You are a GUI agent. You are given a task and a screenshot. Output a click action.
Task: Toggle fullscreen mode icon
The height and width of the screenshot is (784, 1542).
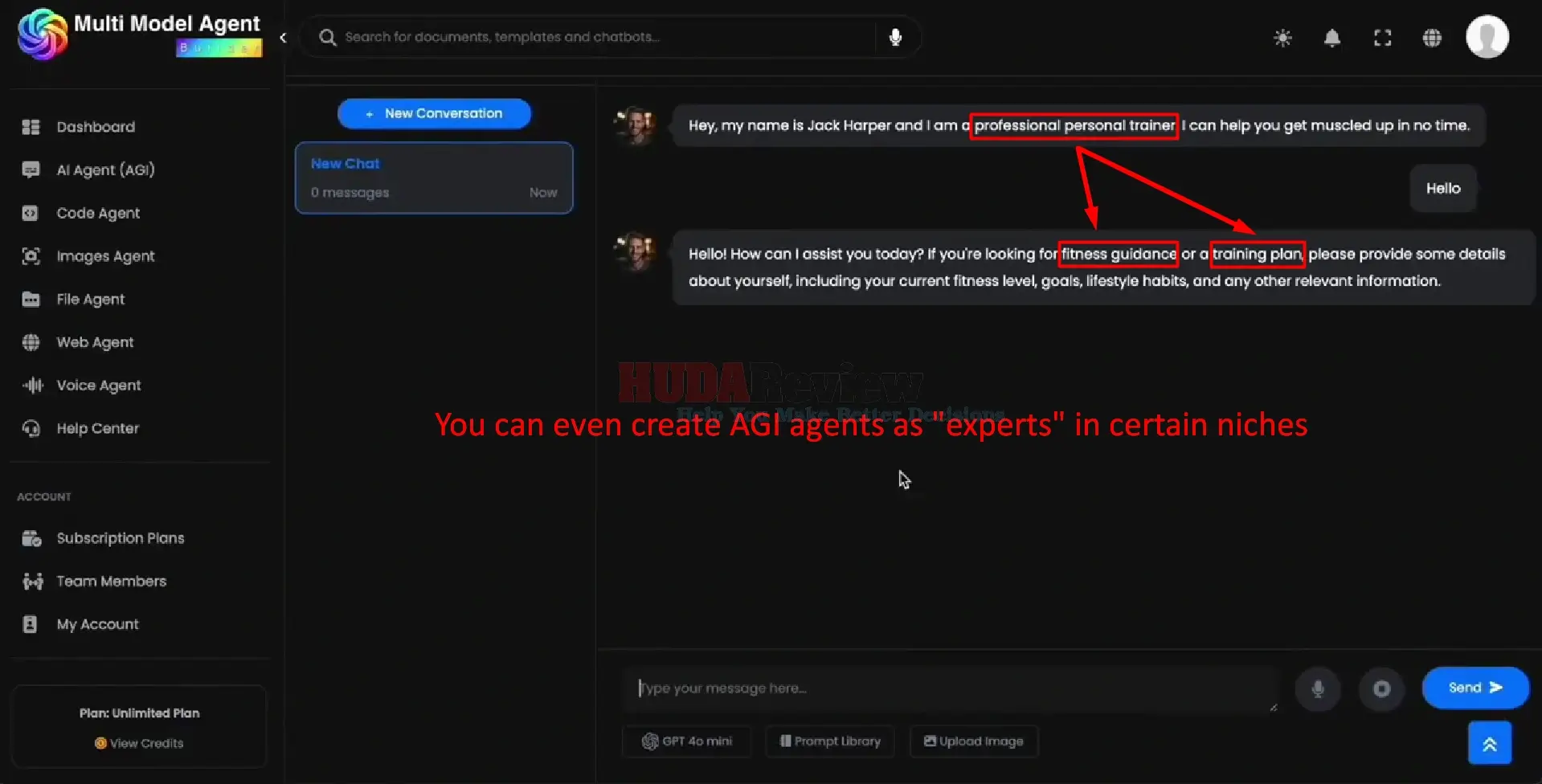coord(1382,38)
